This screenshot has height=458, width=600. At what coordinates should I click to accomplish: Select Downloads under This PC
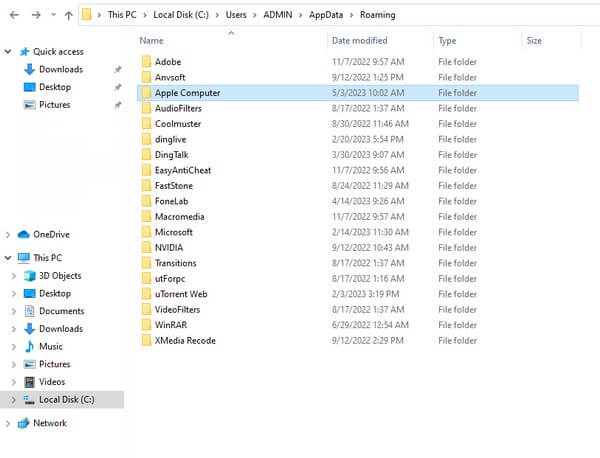[61, 329]
